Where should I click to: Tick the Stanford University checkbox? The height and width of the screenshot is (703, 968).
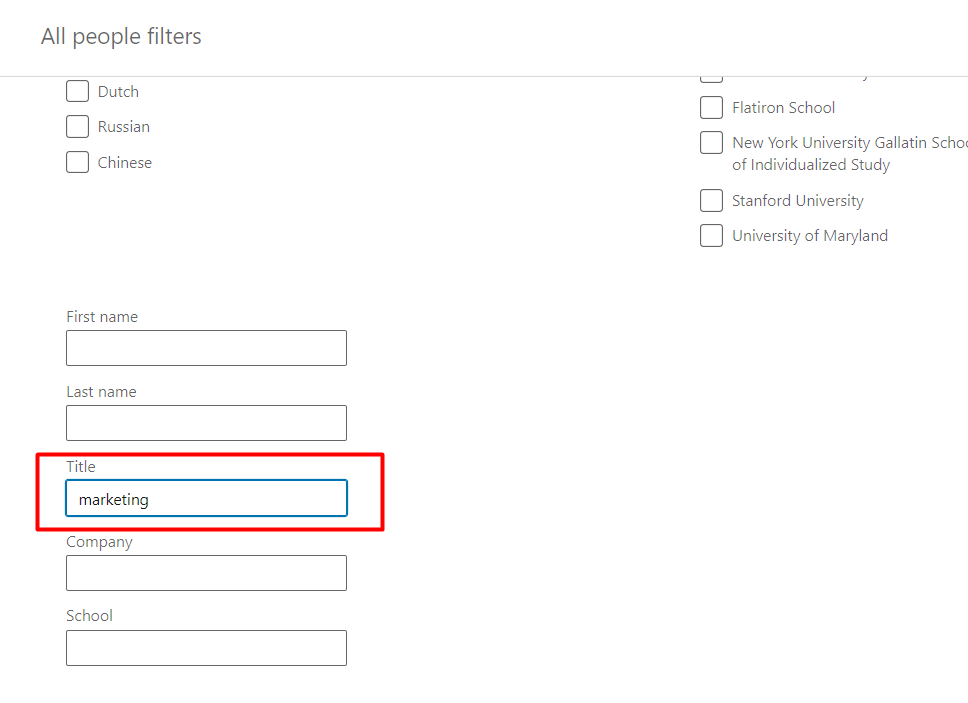click(x=711, y=201)
